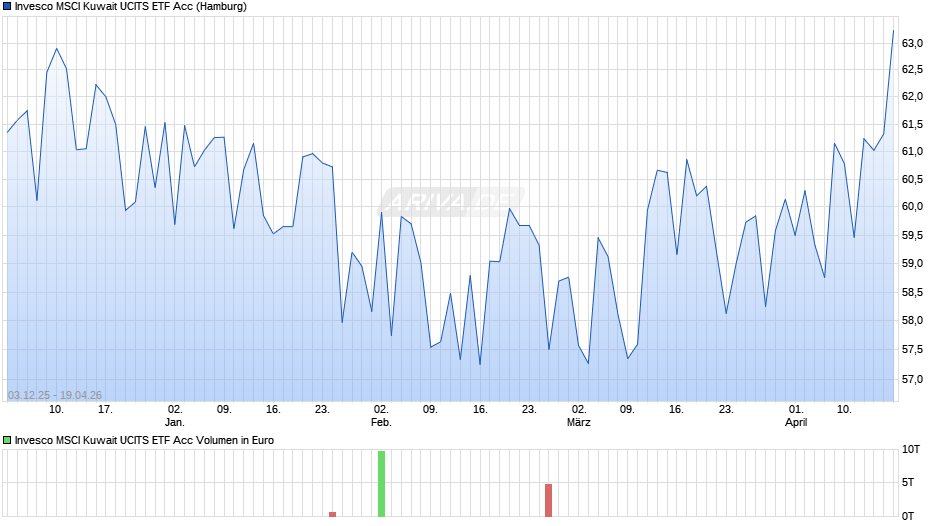940x526 pixels.
Task: Click the 60,0 price axis label
Action: pos(912,206)
